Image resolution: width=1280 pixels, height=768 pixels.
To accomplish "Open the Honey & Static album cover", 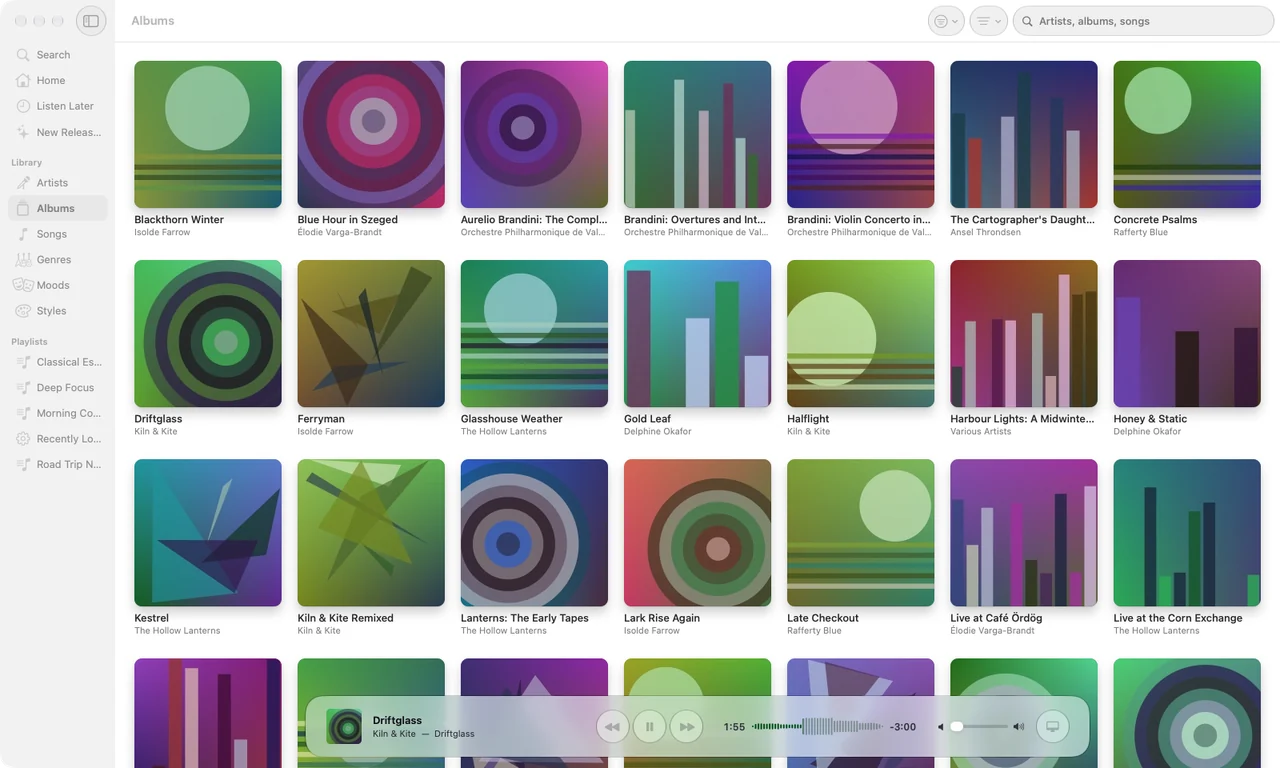I will (1187, 333).
